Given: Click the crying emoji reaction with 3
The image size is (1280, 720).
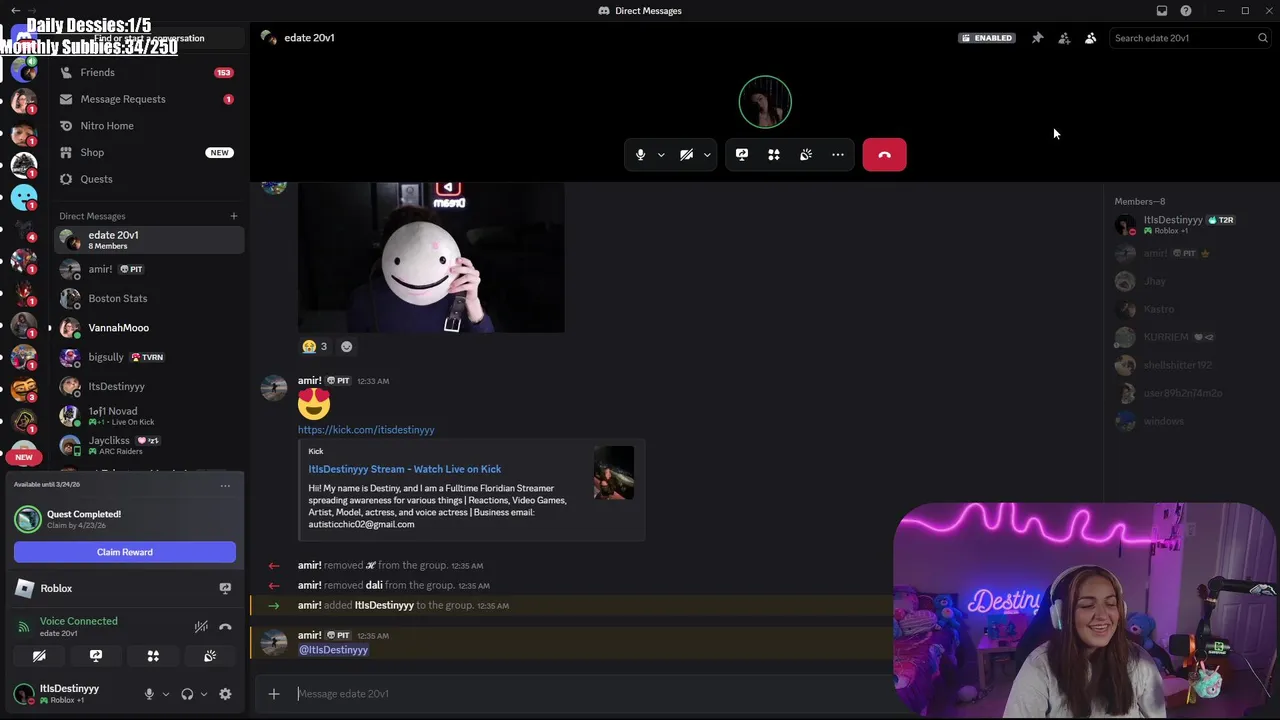Looking at the screenshot, I should click(x=315, y=347).
